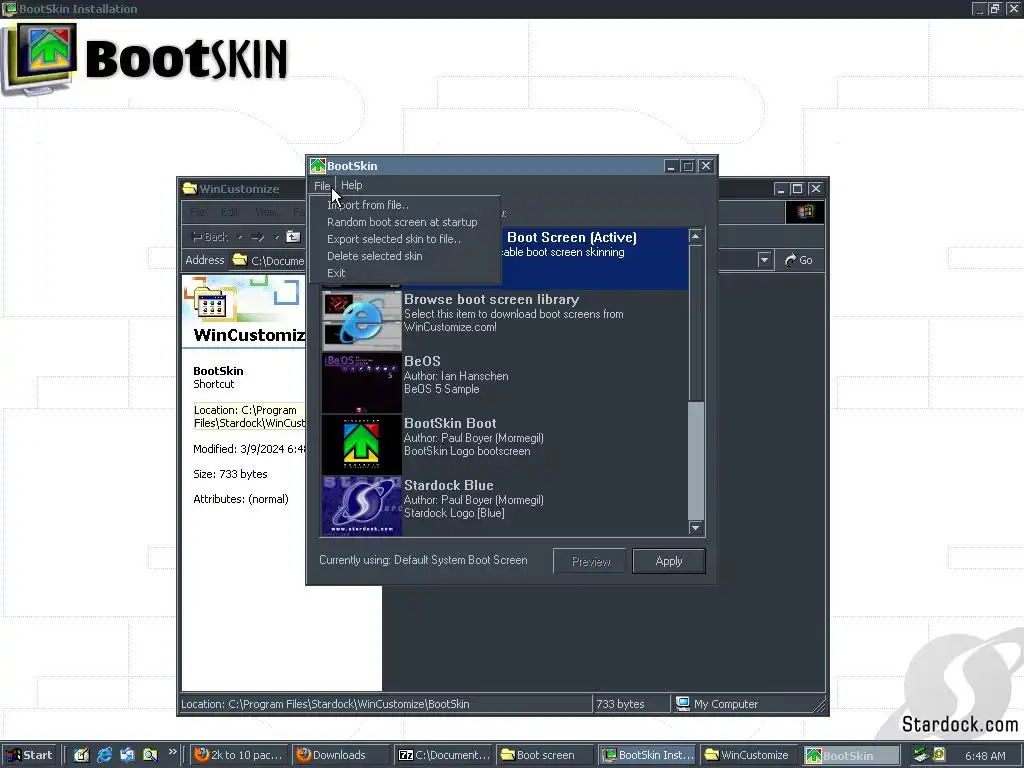Click the BootSkin Boot skin title
This screenshot has height=768, width=1024.
[x=450, y=423]
